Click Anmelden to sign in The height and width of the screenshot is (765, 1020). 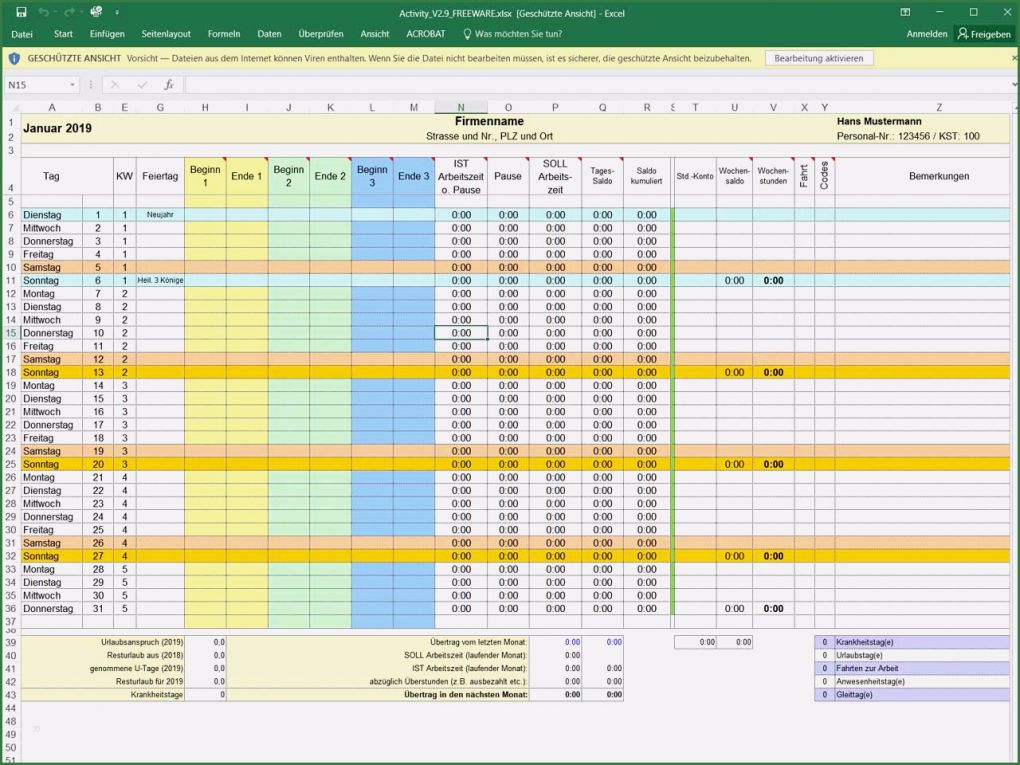pos(927,34)
